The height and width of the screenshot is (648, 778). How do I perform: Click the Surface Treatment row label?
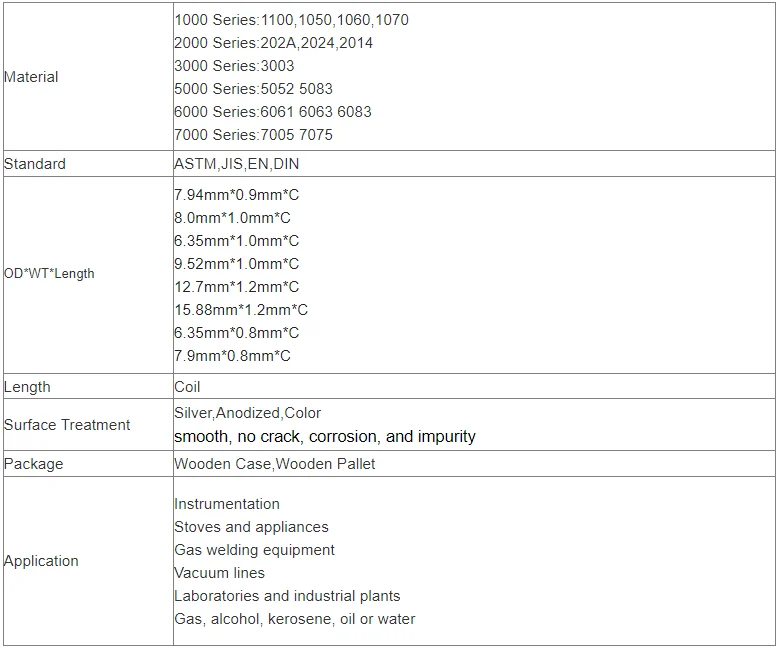coord(67,425)
